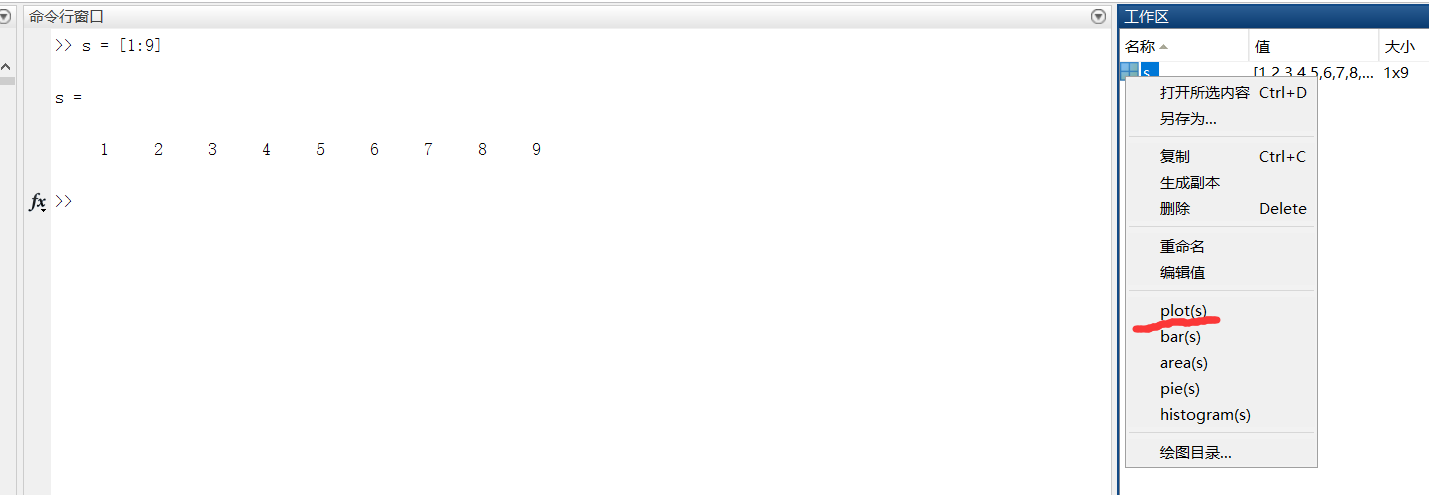The height and width of the screenshot is (495, 1429).
Task: Rename variable using 重命名
Action: [x=1182, y=247]
